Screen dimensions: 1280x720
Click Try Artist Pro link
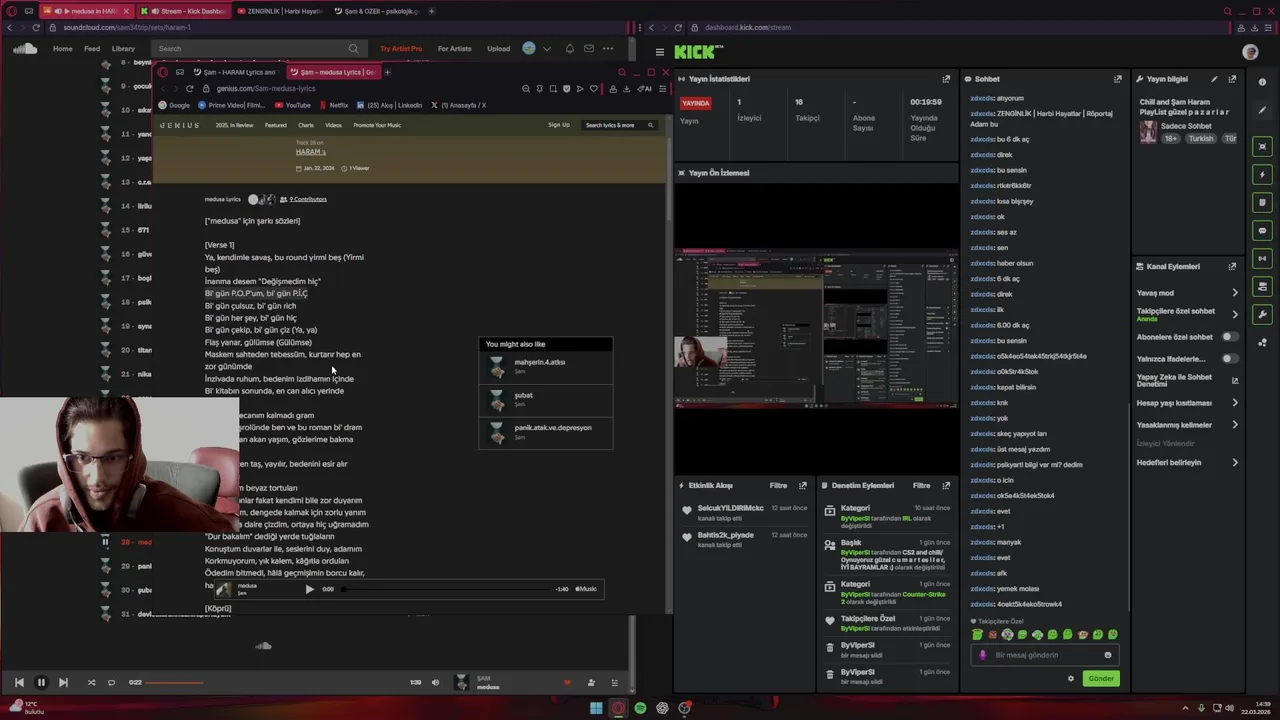pyautogui.click(x=401, y=48)
